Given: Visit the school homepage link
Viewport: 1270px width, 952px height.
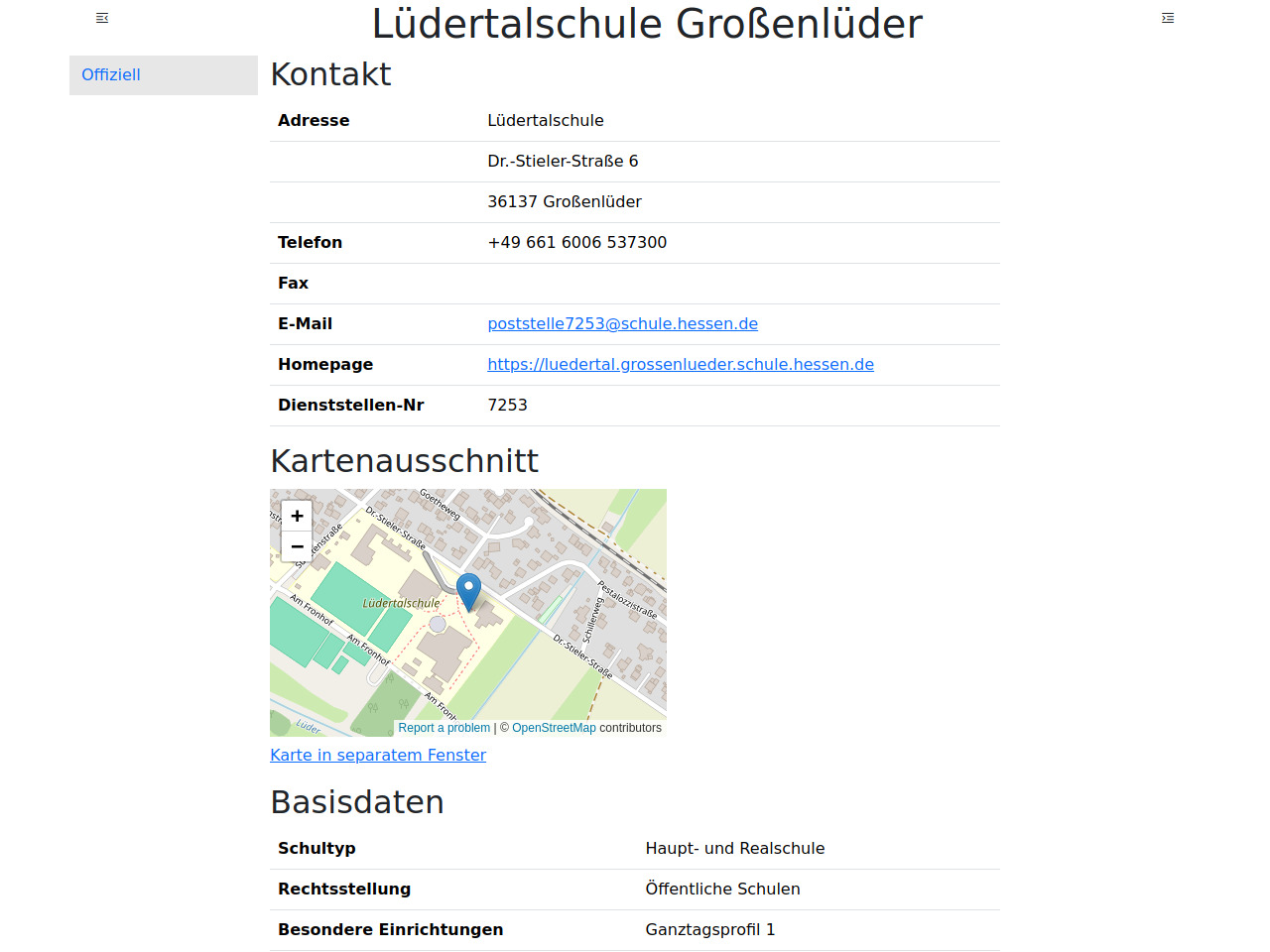Looking at the screenshot, I should coord(680,365).
